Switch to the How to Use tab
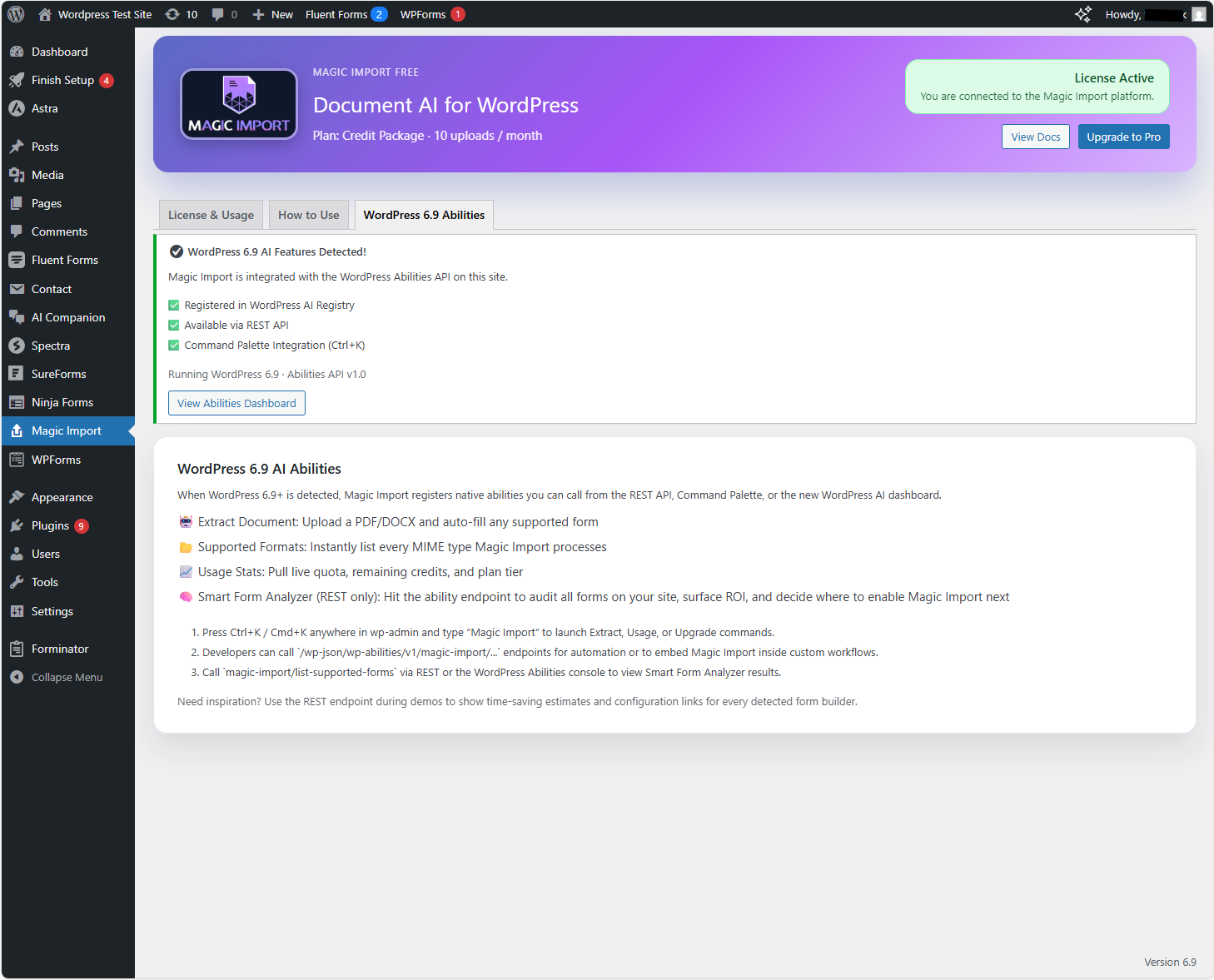 click(x=309, y=215)
